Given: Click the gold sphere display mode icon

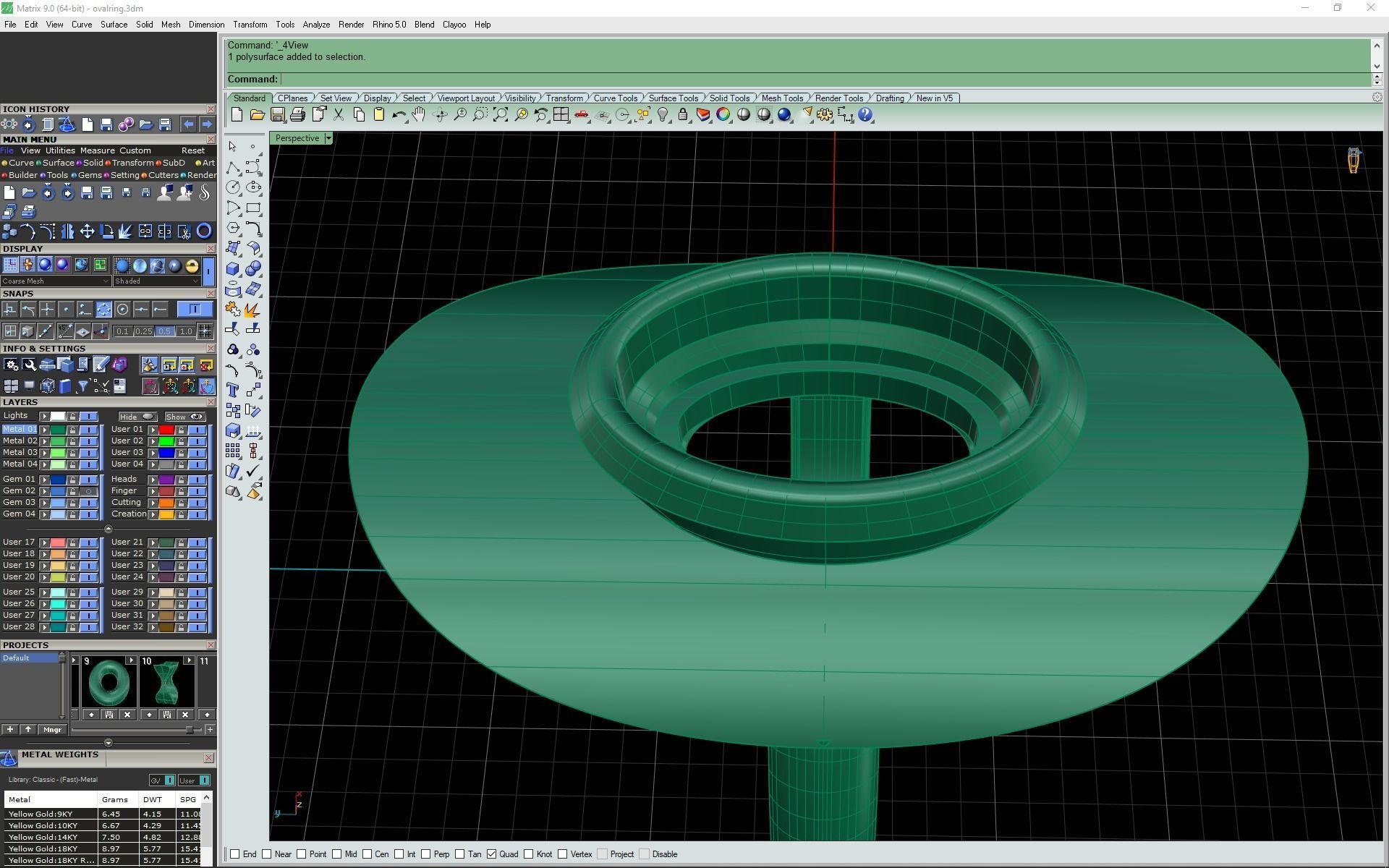Looking at the screenshot, I should pos(192,265).
